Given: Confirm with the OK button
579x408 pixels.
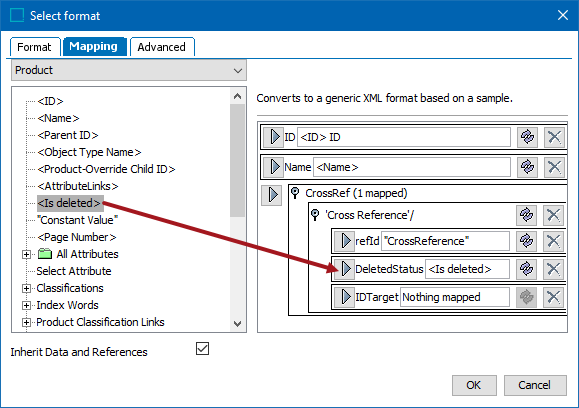Looking at the screenshot, I should (x=474, y=385).
